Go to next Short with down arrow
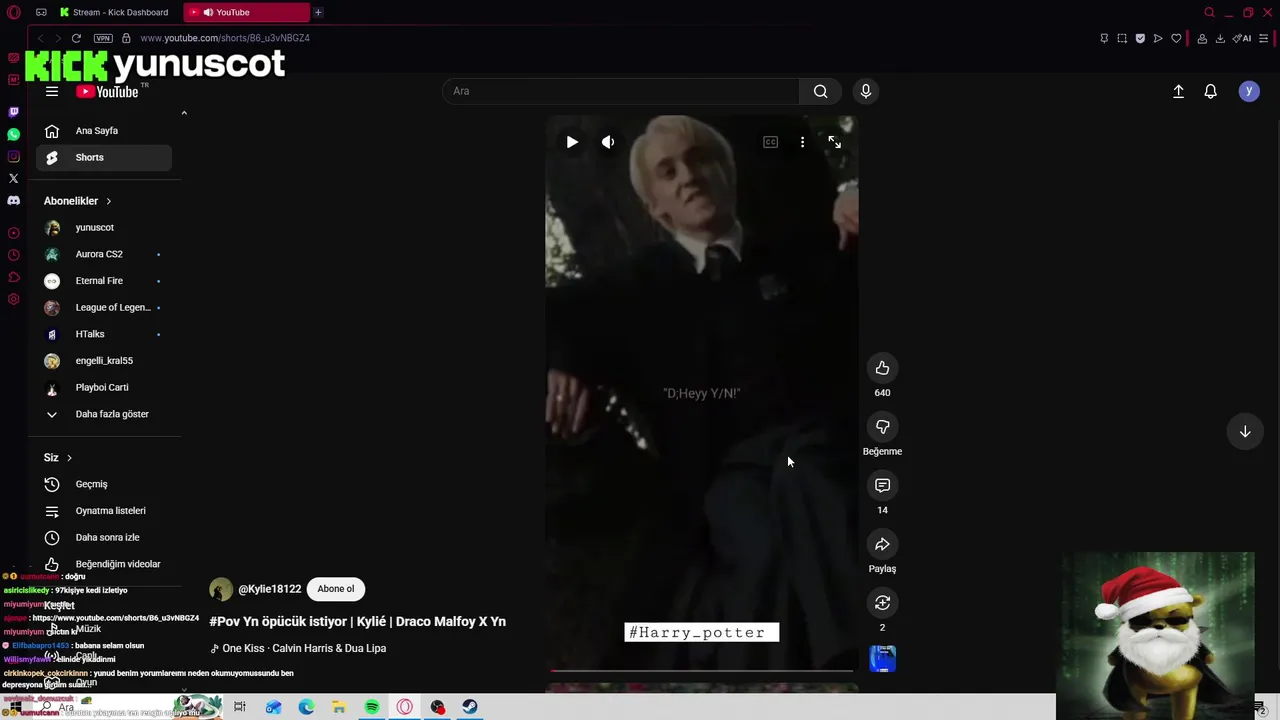This screenshot has height=720, width=1280. pos(1245,432)
